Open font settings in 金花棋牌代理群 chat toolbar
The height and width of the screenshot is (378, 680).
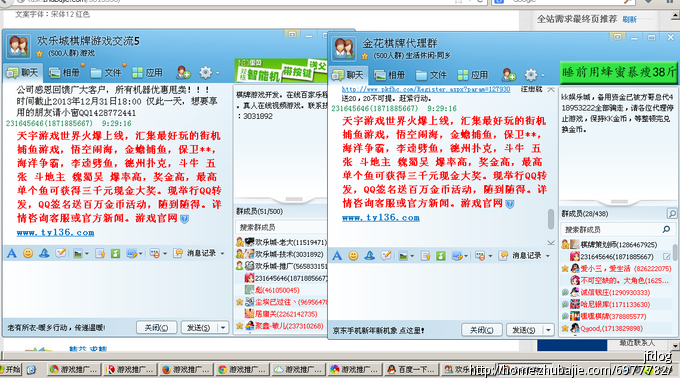tap(337, 256)
